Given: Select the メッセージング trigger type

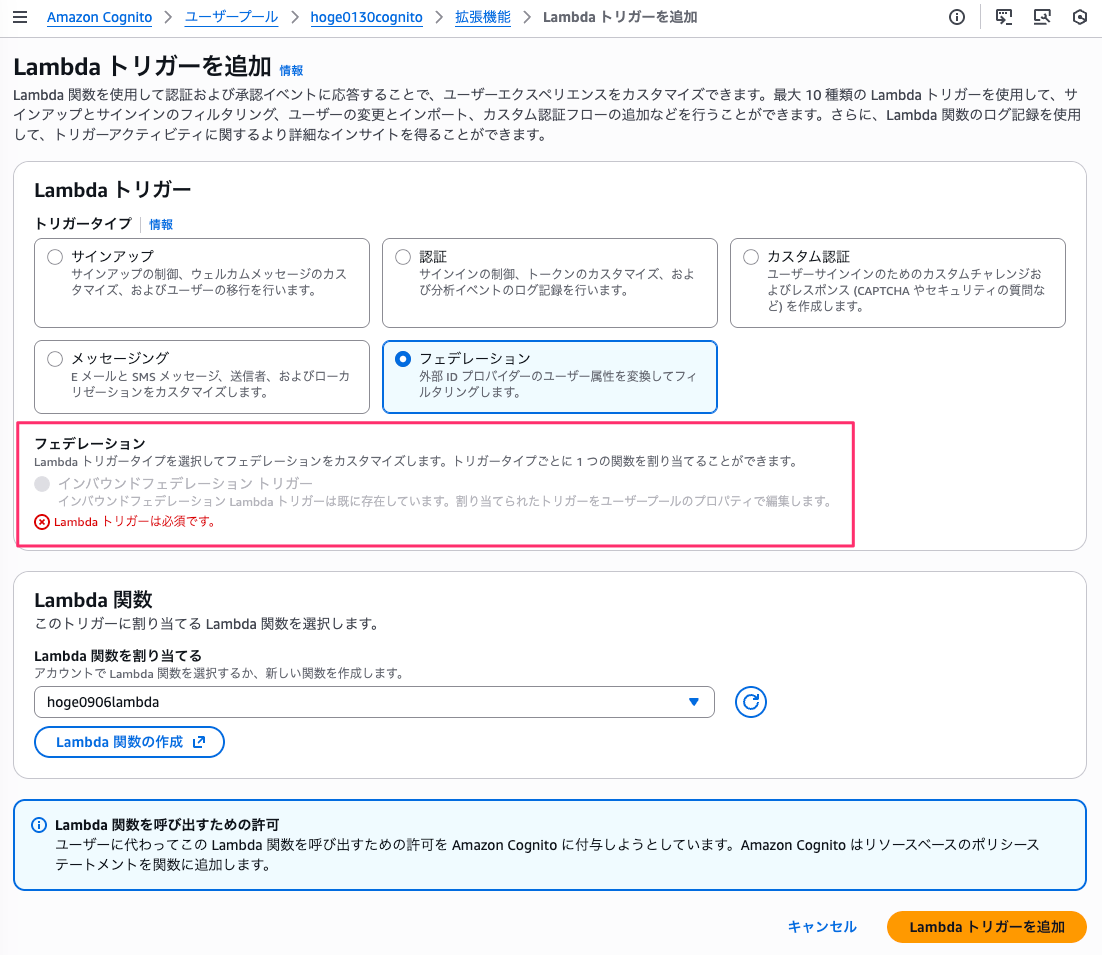Looking at the screenshot, I should pos(55,358).
